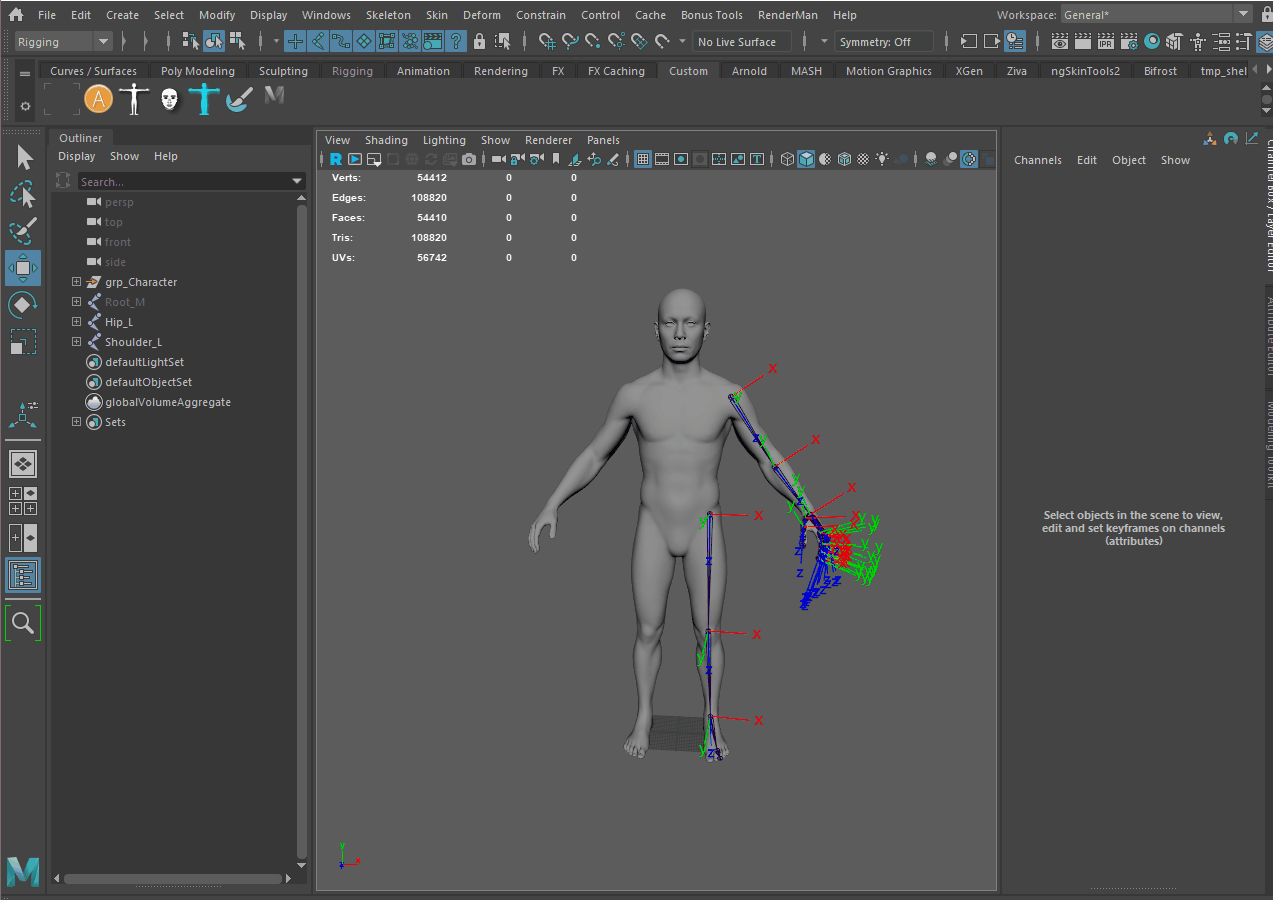Click the shelf settings gear icon
Image resolution: width=1273 pixels, height=900 pixels.
pyautogui.click(x=25, y=106)
